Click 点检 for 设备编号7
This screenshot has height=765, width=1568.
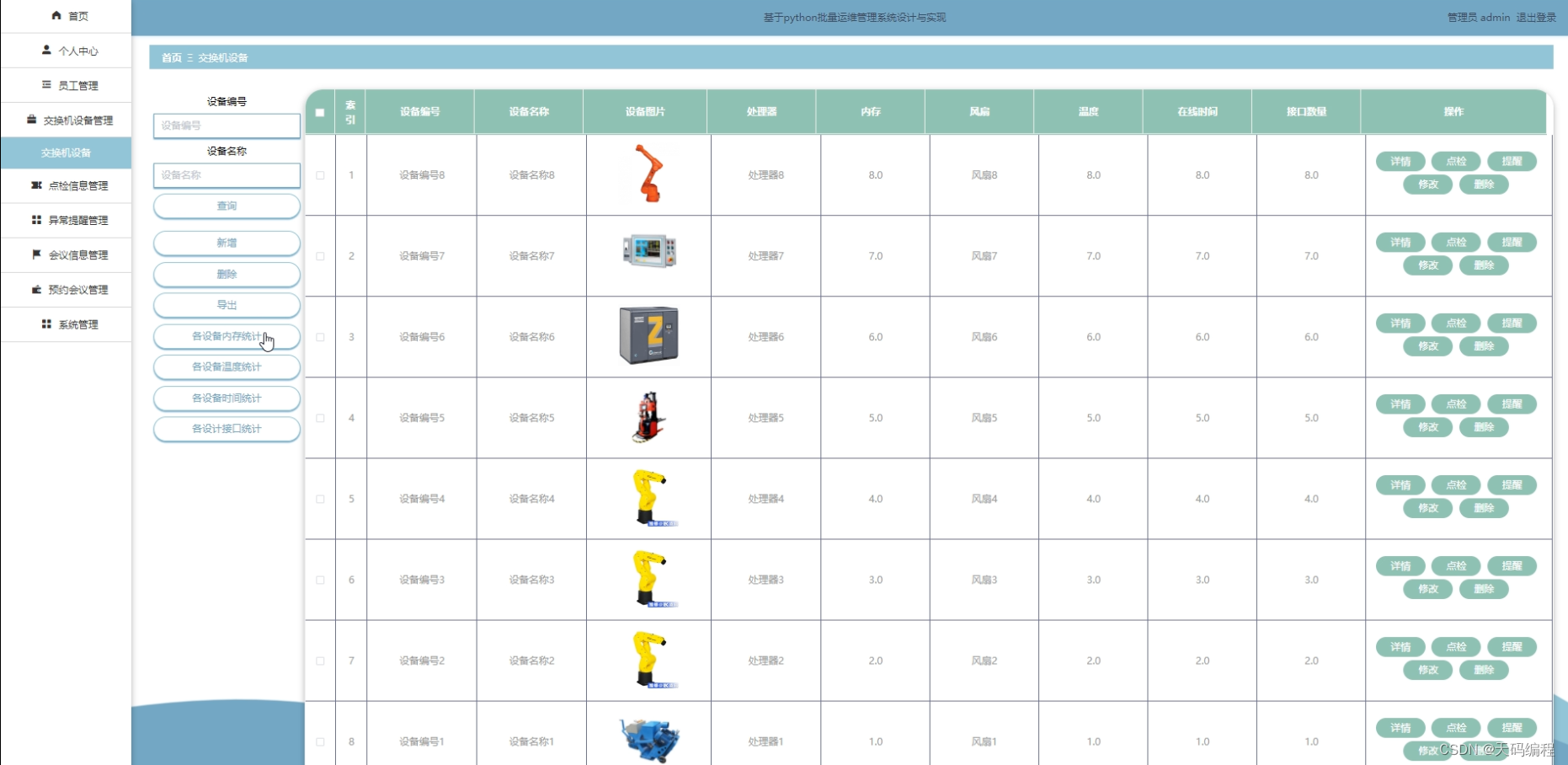[x=1456, y=242]
